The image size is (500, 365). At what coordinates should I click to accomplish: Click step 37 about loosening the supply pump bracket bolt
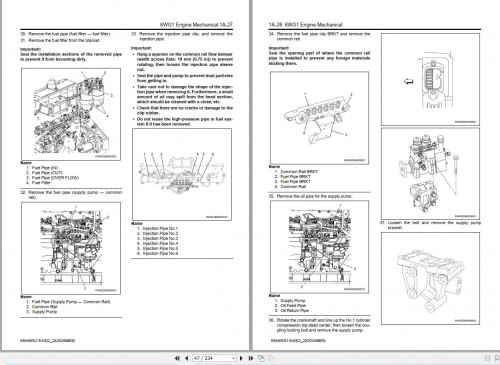pos(430,225)
